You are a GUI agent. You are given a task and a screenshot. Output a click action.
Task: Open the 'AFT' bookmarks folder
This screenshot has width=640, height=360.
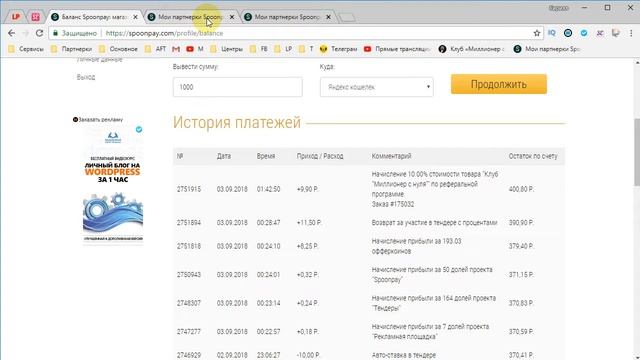pos(156,49)
